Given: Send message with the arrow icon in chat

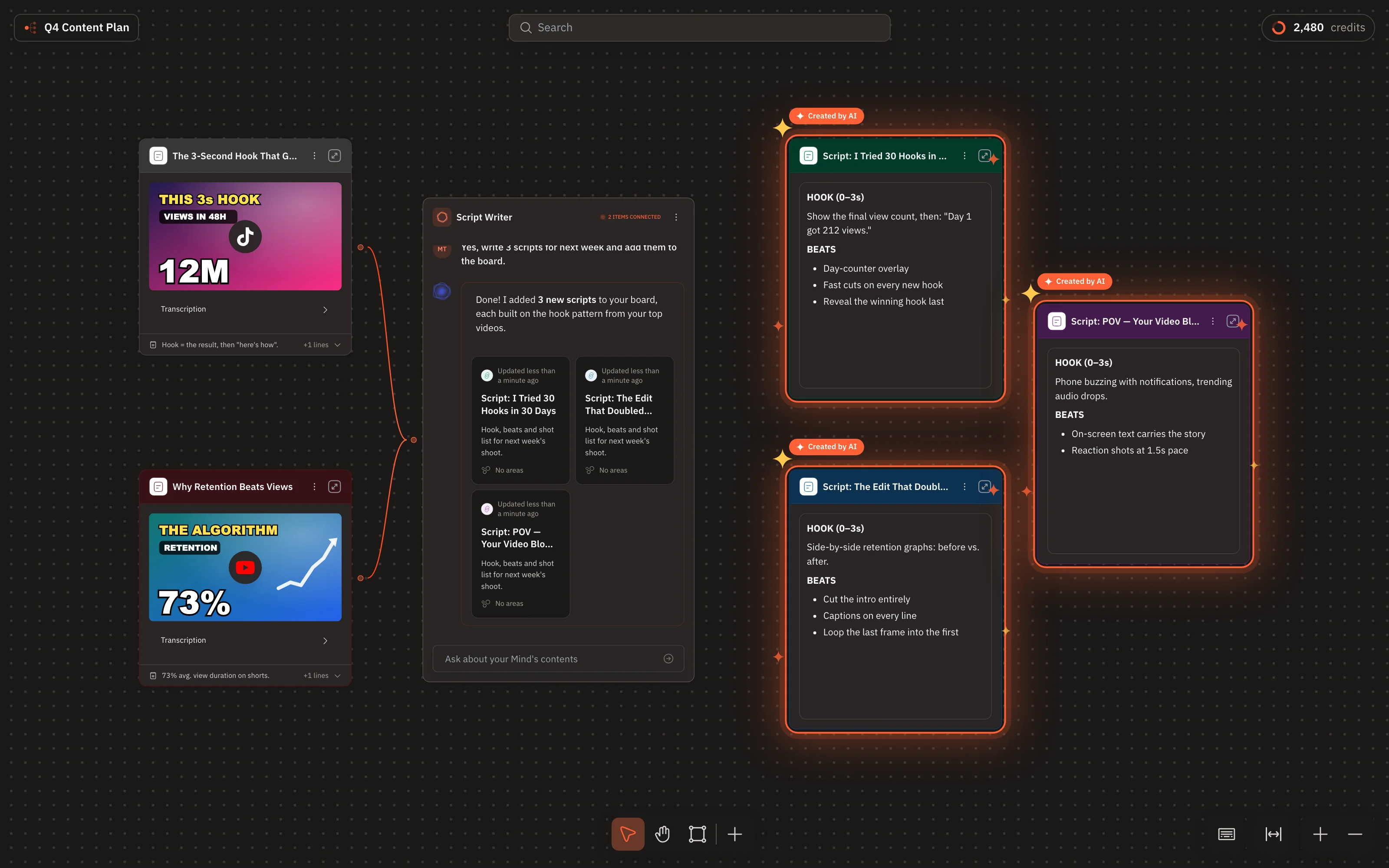Looking at the screenshot, I should tap(668, 658).
